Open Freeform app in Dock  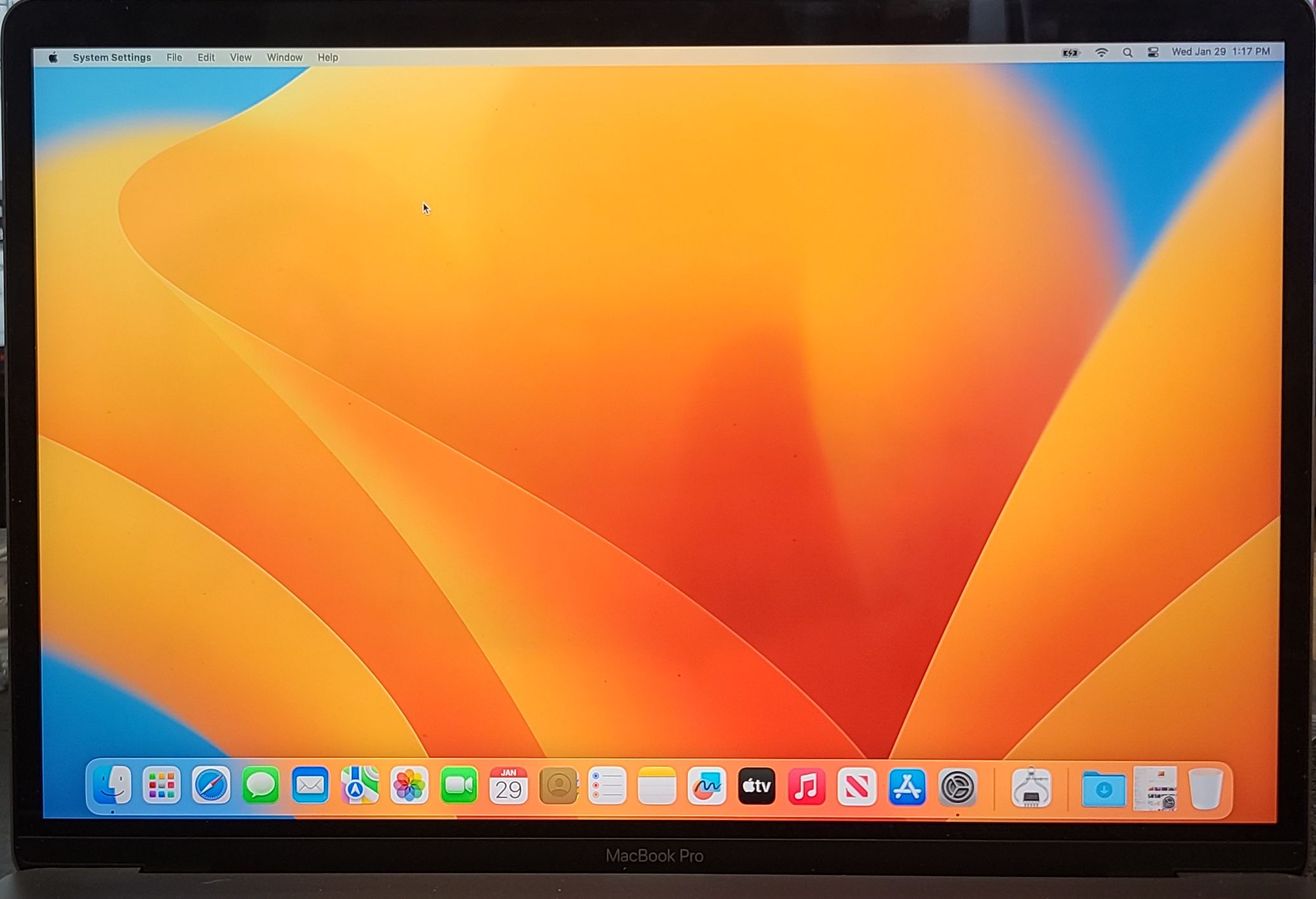[707, 787]
